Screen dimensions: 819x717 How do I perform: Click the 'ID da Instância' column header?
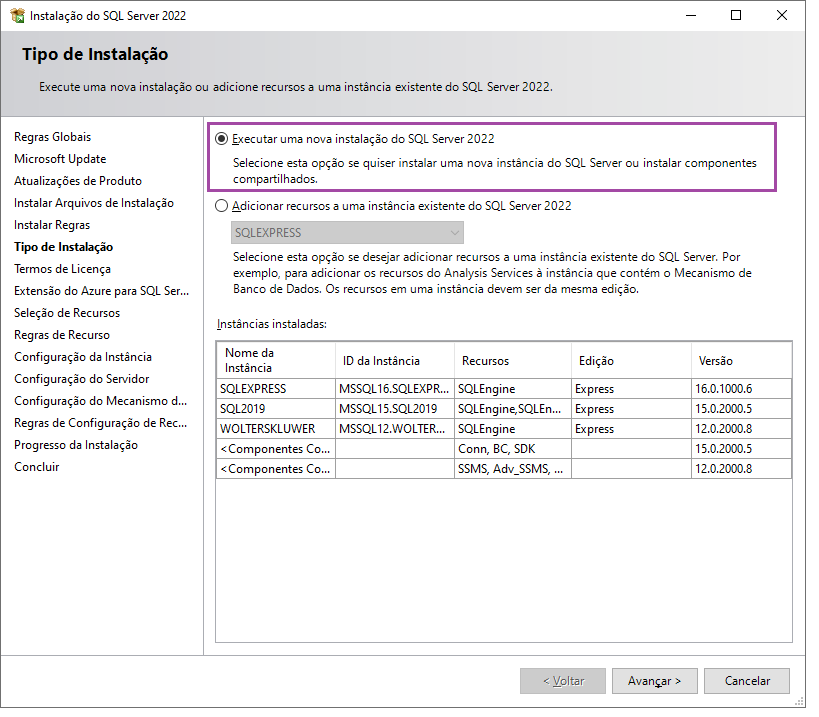(x=395, y=360)
